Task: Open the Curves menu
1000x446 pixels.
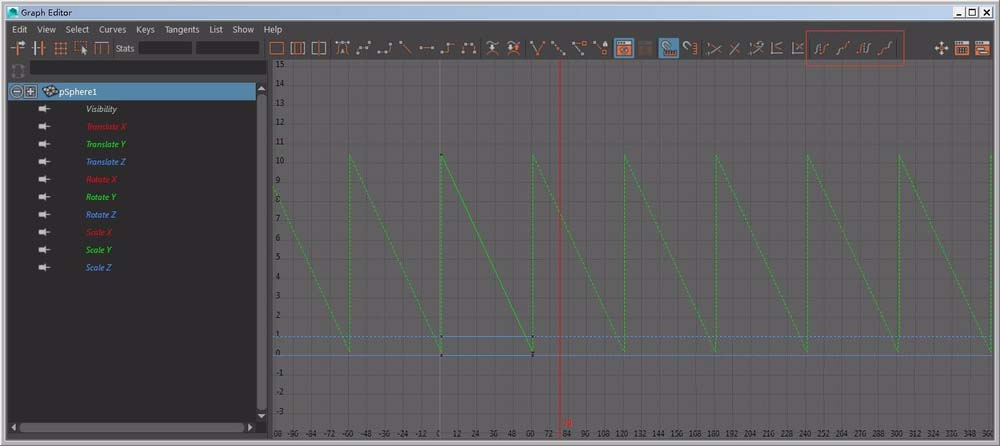Action: click(112, 29)
